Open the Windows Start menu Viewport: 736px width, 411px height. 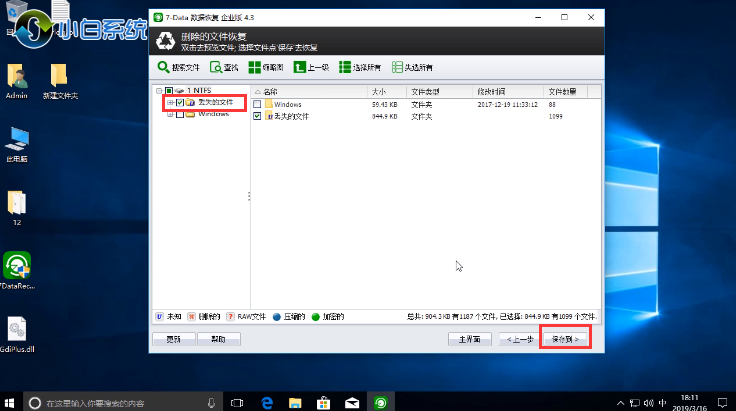tap(9, 403)
